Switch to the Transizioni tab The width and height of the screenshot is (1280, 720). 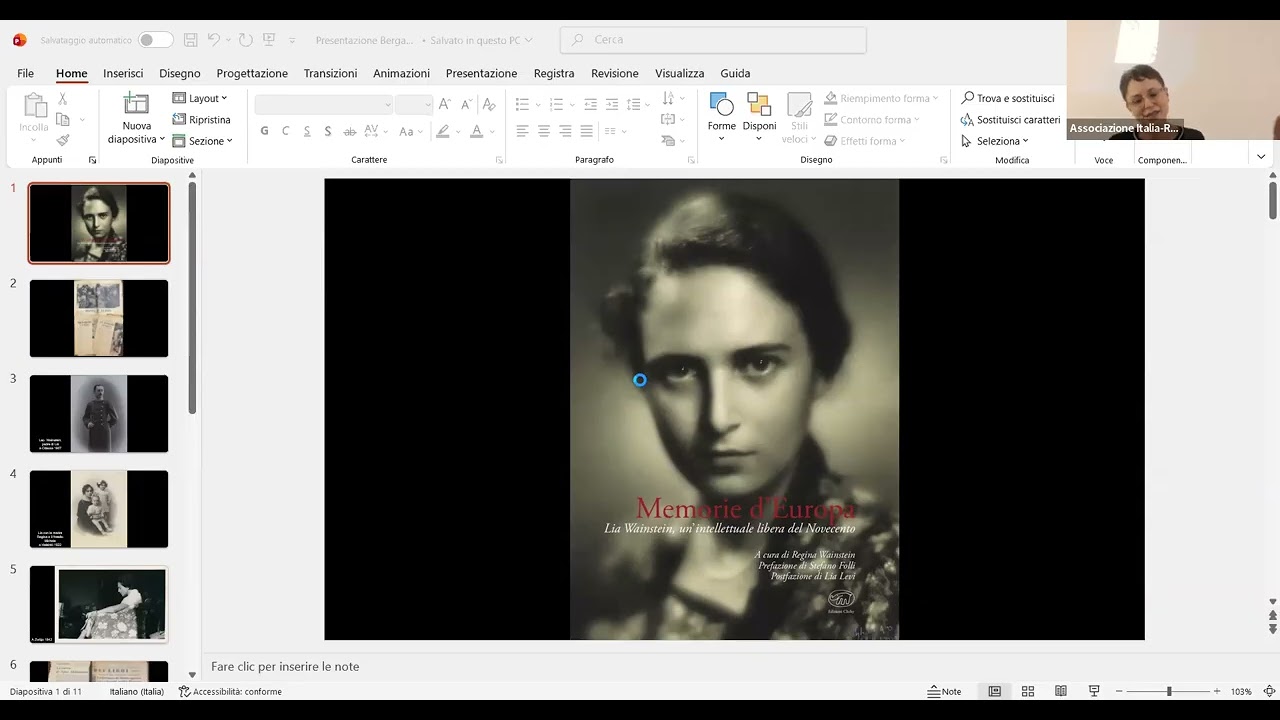click(330, 73)
